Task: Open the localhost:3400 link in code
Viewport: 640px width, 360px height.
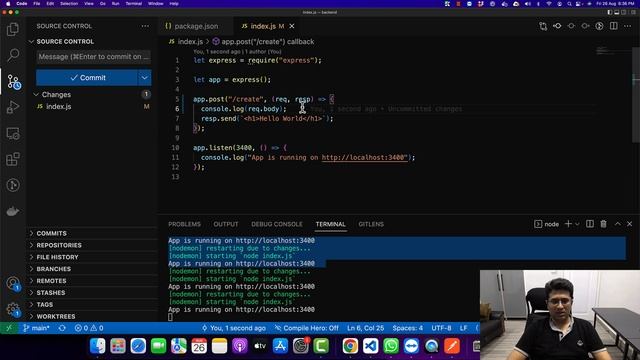Action: (x=364, y=158)
